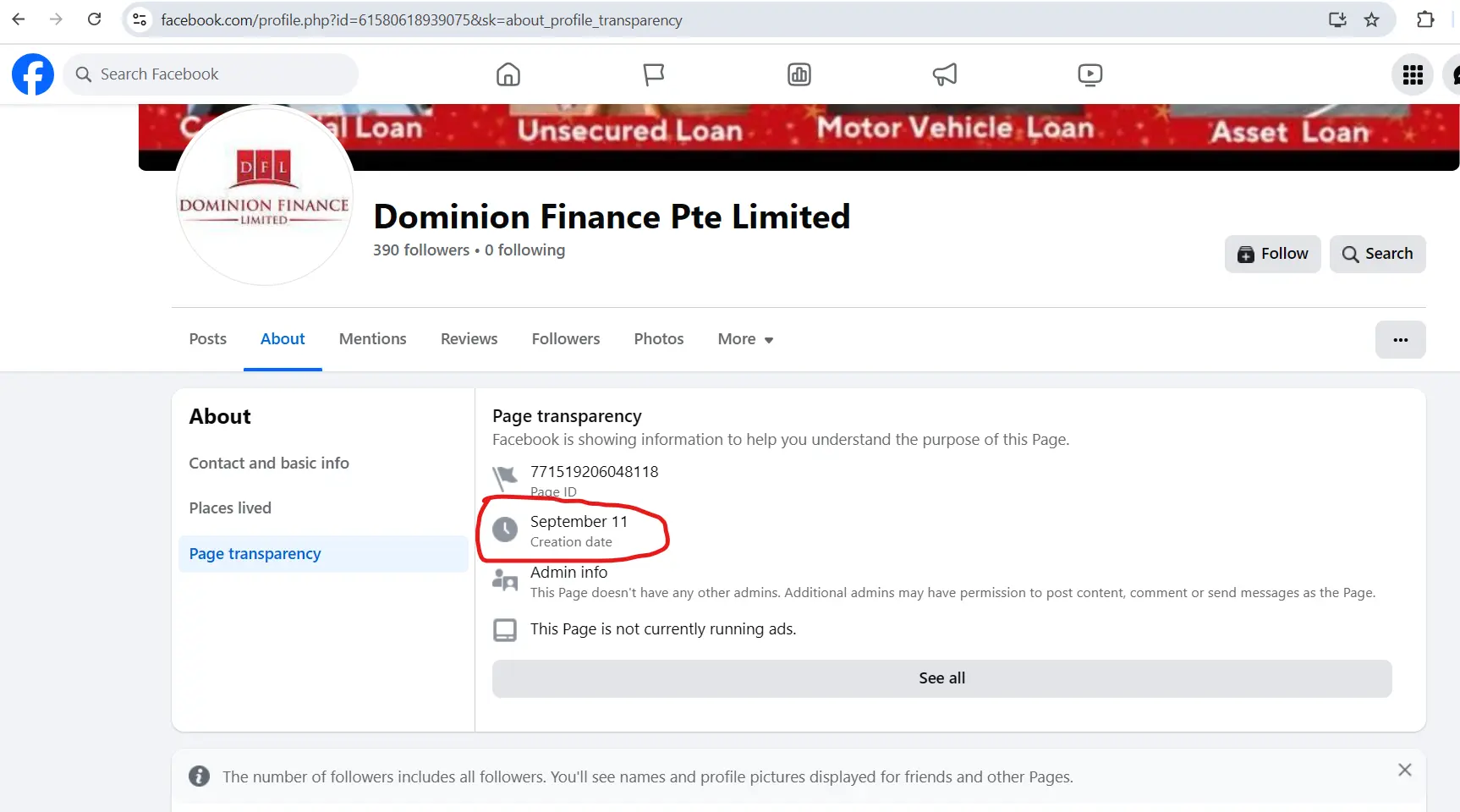The image size is (1460, 812).
Task: Reload the page in browser
Action: coord(94,19)
